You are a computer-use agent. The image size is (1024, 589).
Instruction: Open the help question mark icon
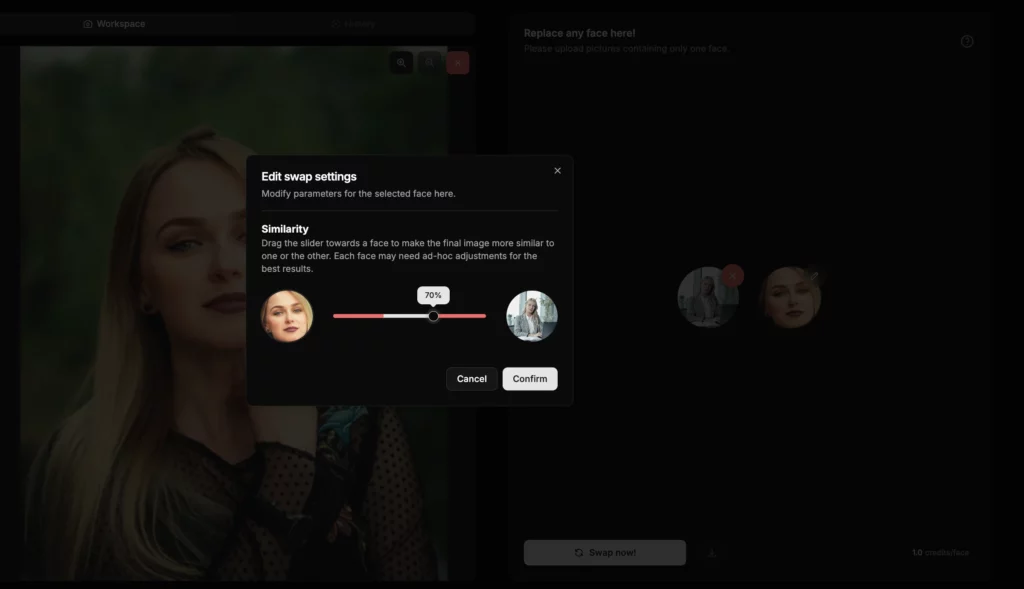pyautogui.click(x=967, y=42)
